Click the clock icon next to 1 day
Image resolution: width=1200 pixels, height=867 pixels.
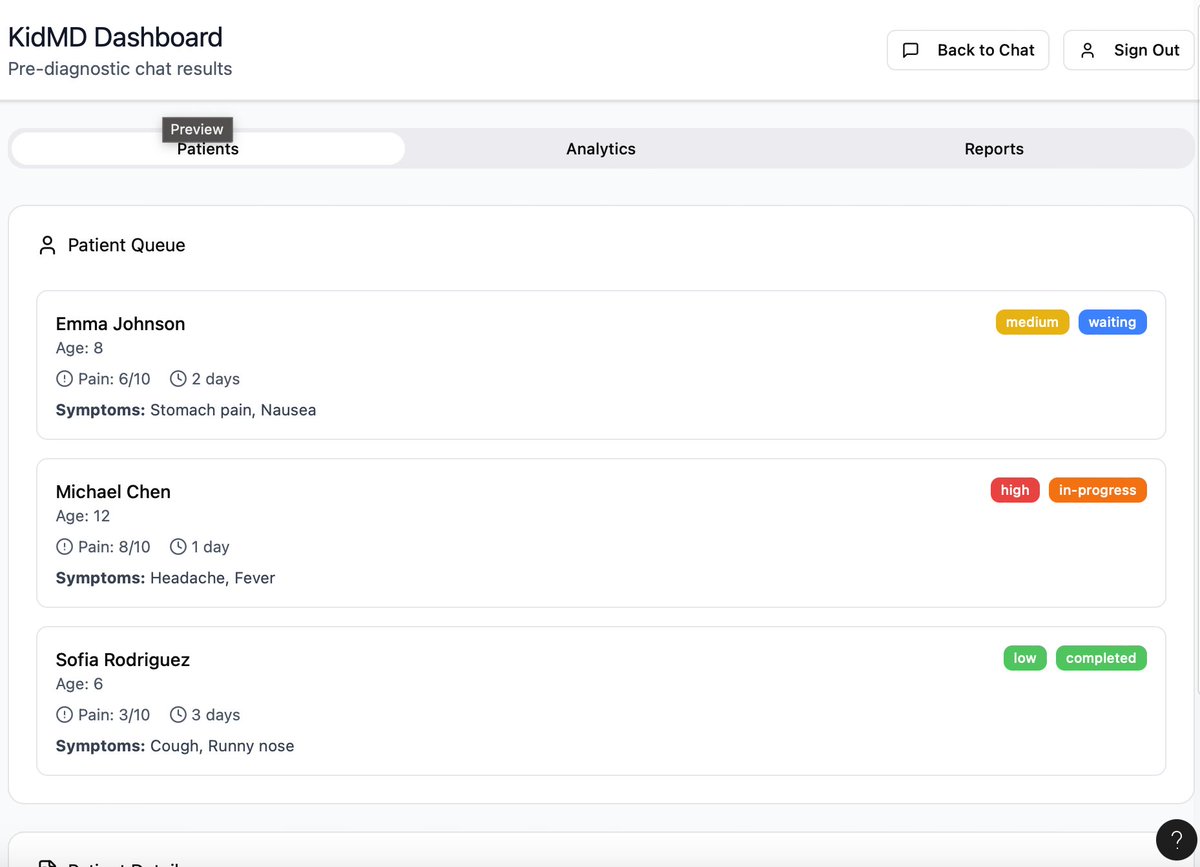point(178,547)
